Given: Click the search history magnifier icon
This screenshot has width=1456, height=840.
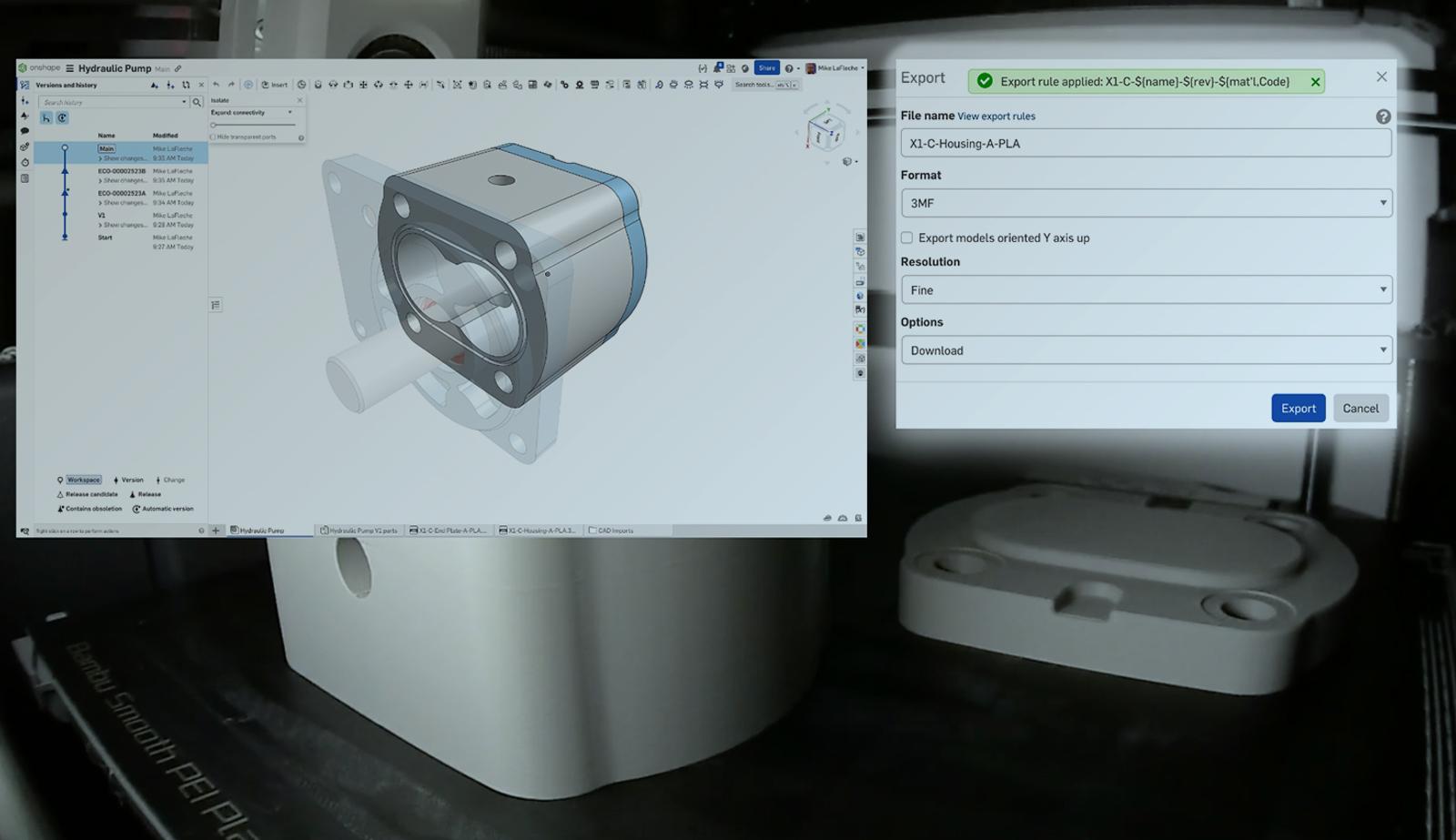Looking at the screenshot, I should click(197, 103).
